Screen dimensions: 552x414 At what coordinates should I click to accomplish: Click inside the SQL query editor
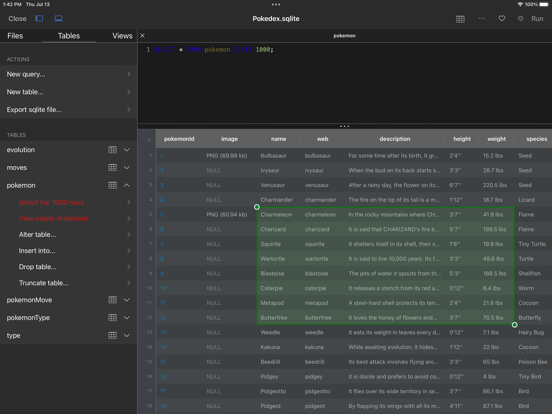click(x=345, y=83)
